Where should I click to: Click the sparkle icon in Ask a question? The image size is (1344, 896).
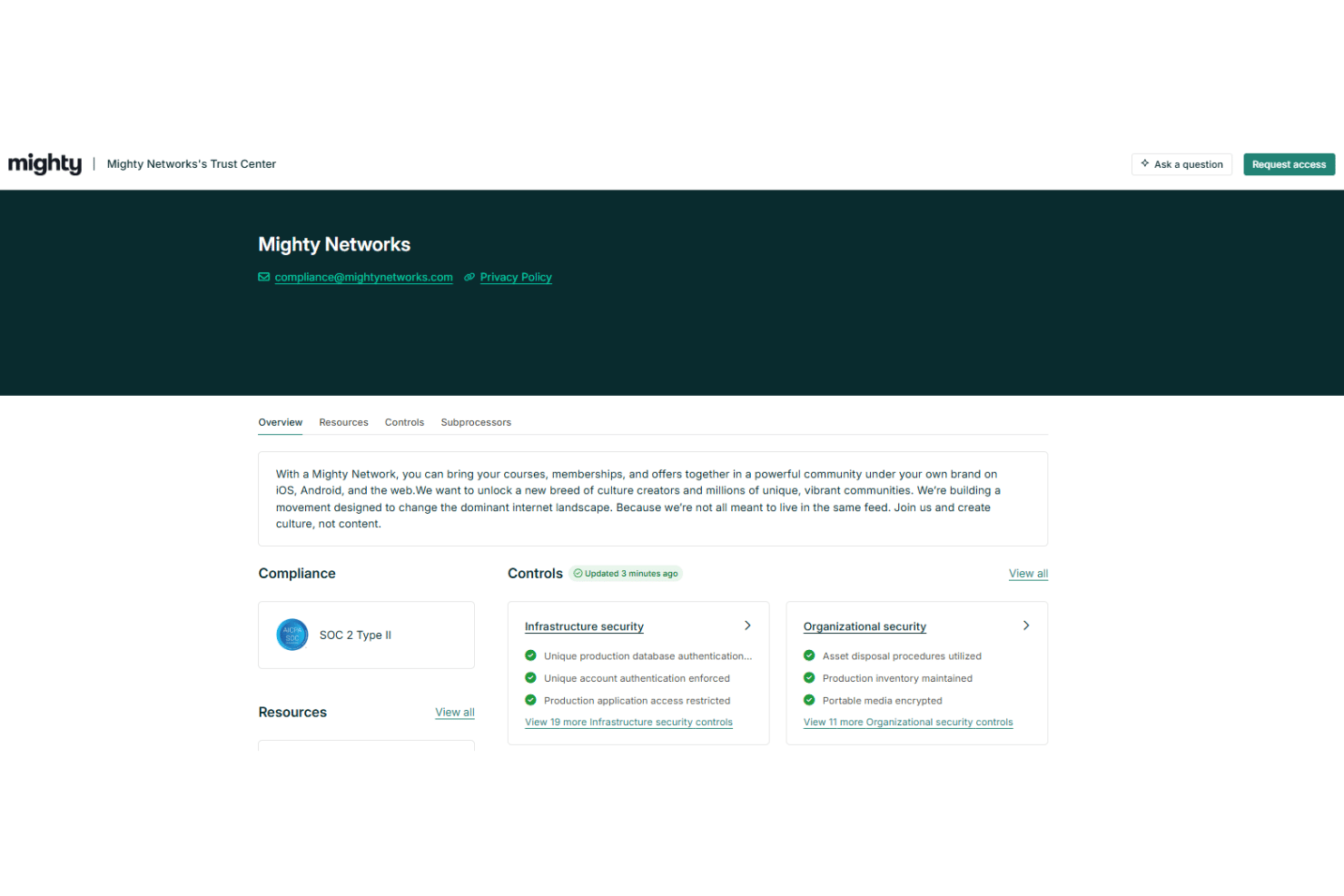[1145, 163]
